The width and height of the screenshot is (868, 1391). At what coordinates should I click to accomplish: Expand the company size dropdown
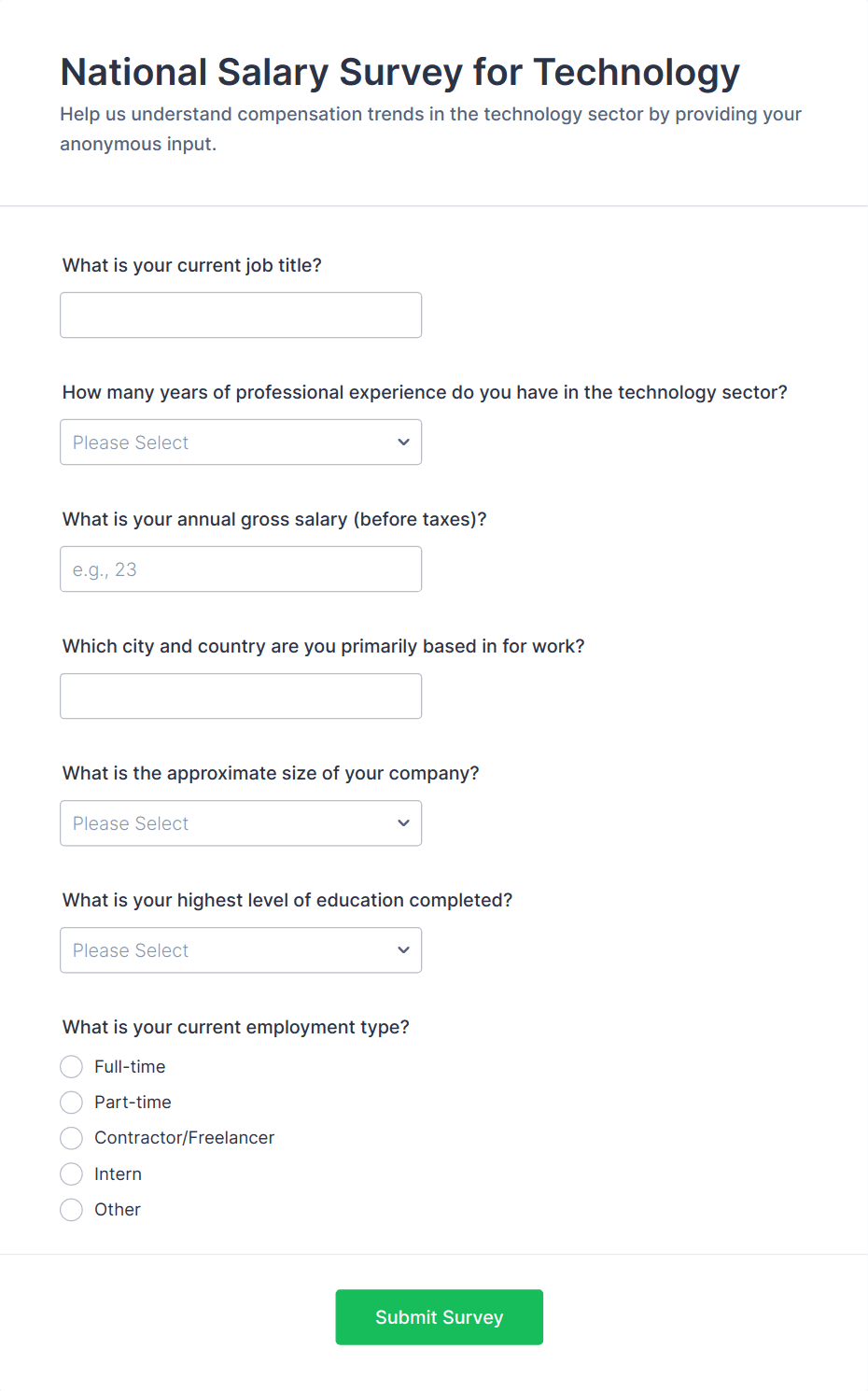click(241, 823)
